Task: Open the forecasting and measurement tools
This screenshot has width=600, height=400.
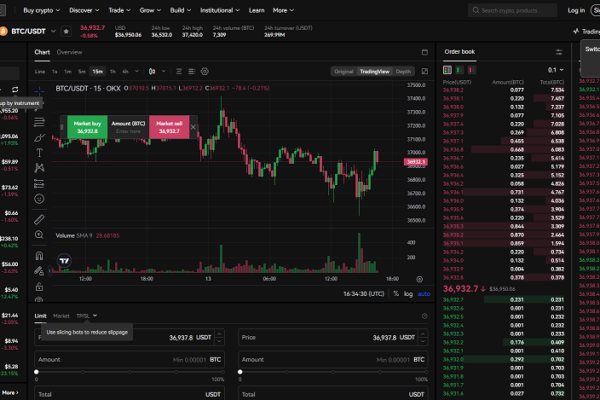Action: [x=39, y=184]
